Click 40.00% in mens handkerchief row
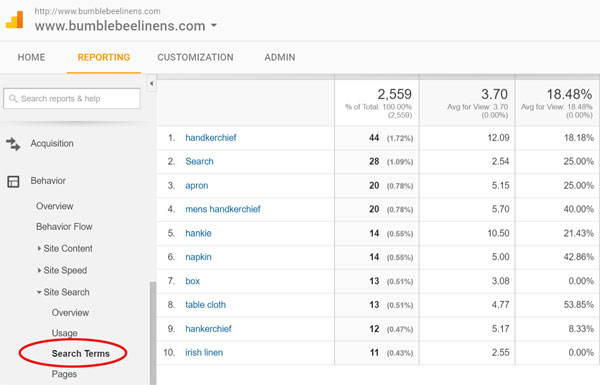600x385 pixels. click(x=579, y=209)
